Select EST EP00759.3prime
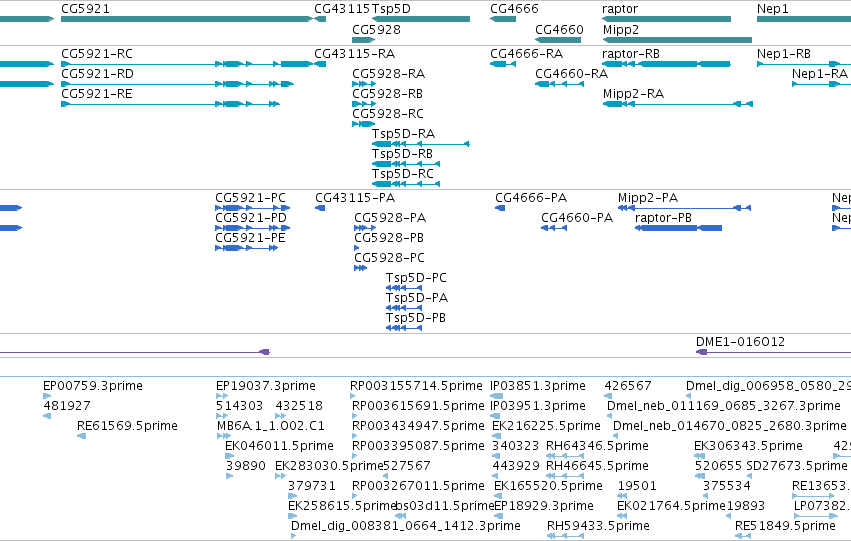Screen dimensions: 851x541 (47, 396)
